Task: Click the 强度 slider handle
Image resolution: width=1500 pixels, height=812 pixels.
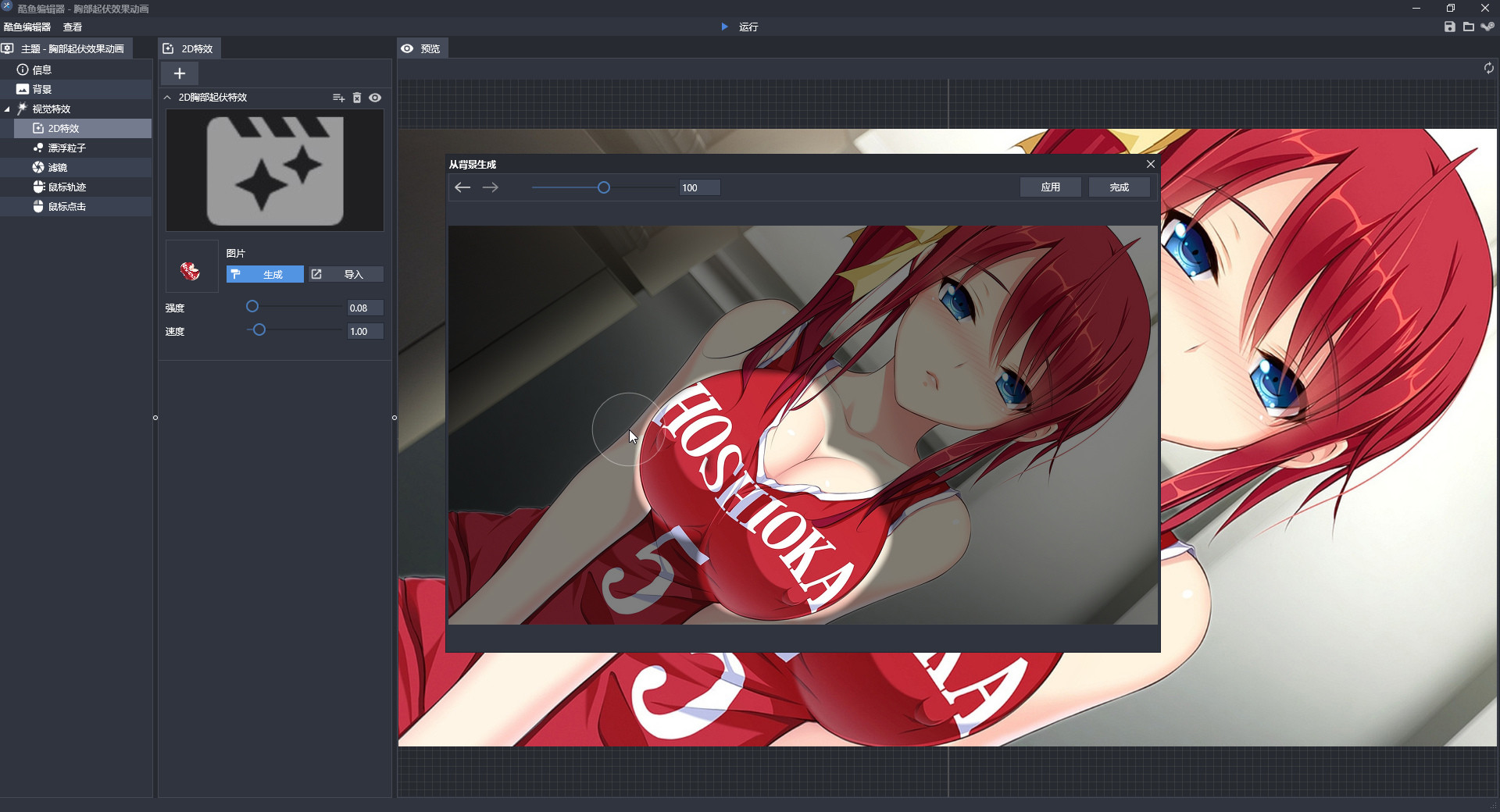Action: pos(252,307)
